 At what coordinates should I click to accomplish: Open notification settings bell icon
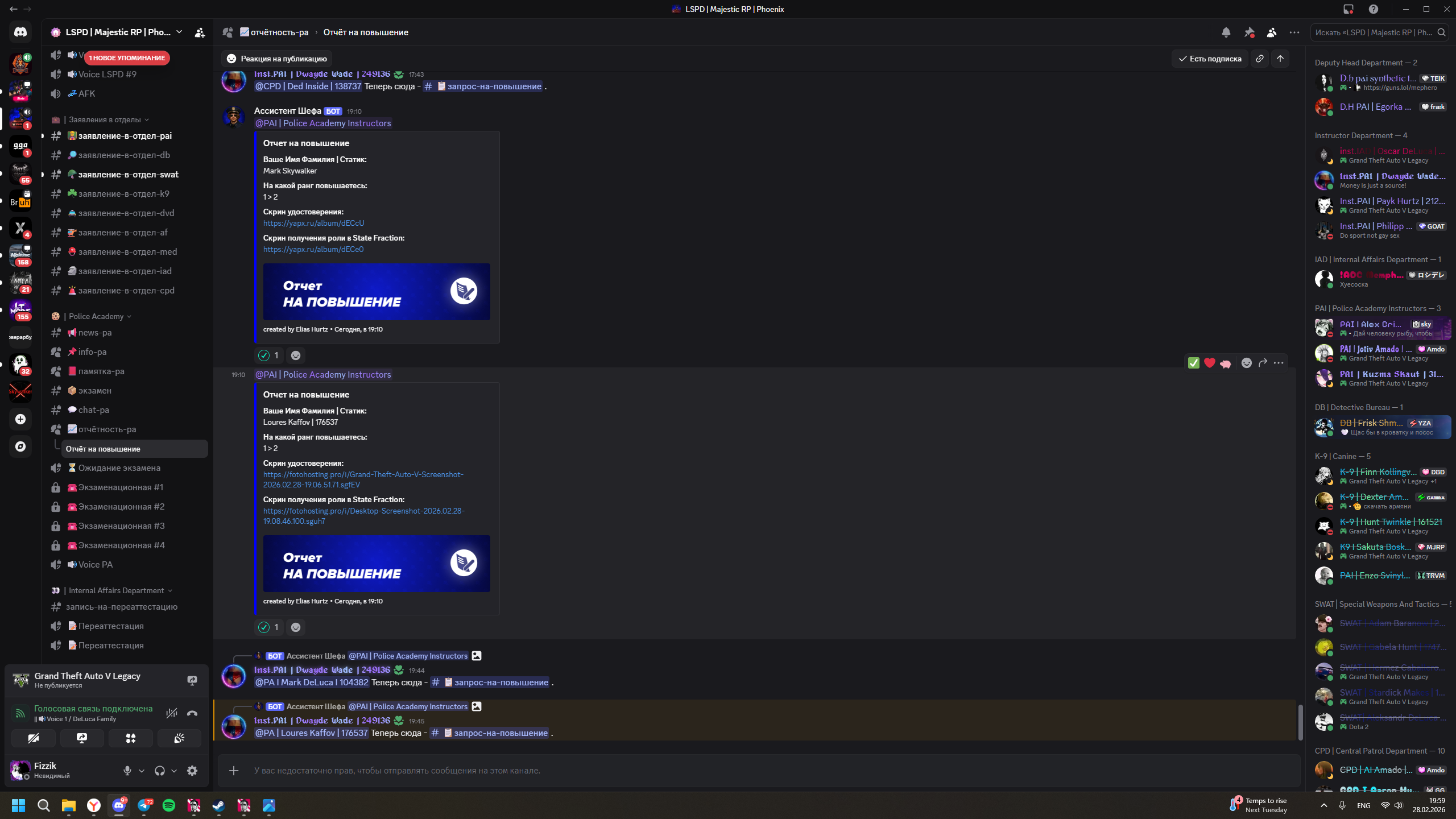coord(1226,32)
